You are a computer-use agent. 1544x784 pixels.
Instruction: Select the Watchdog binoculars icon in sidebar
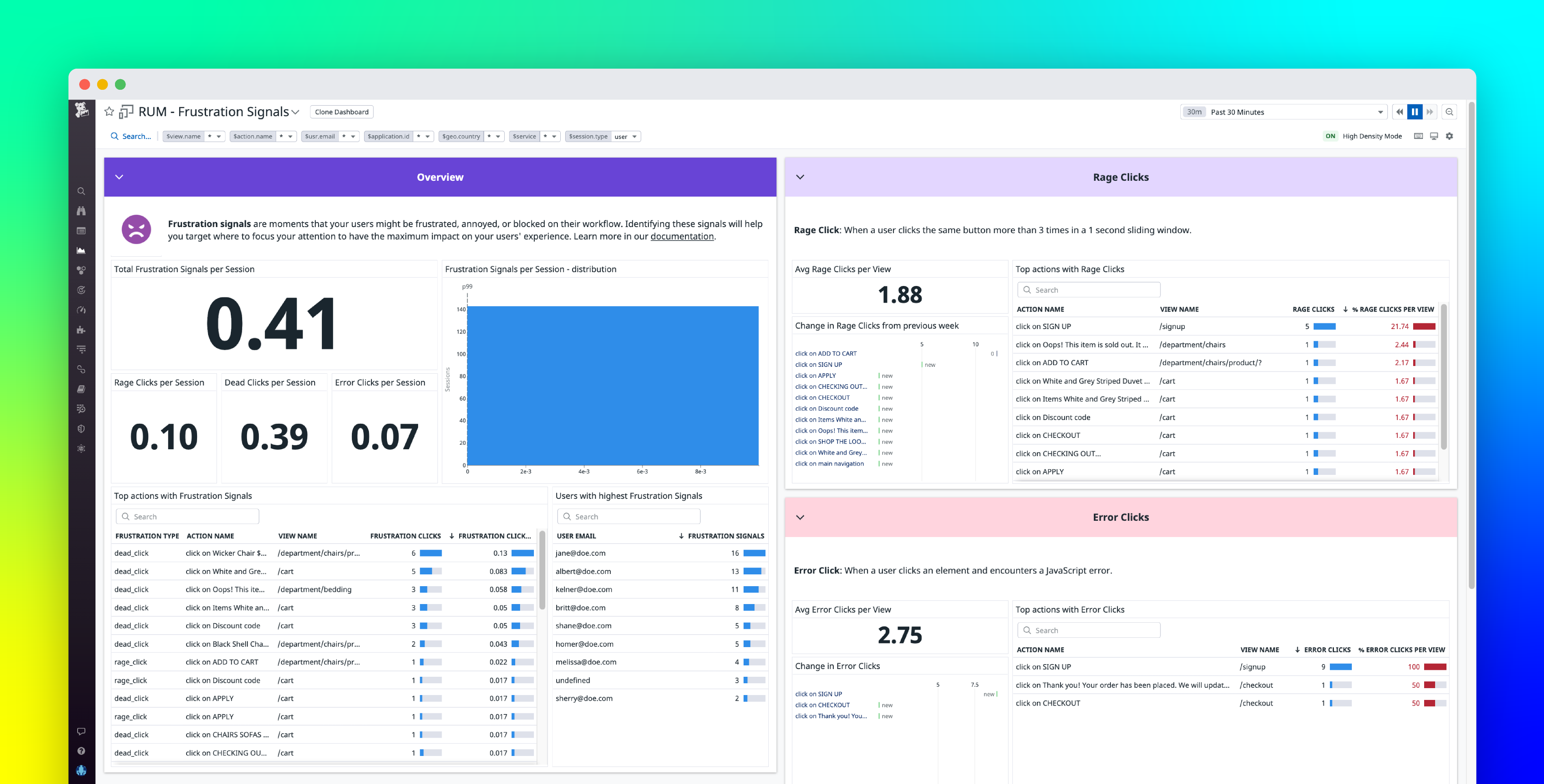pyautogui.click(x=82, y=211)
